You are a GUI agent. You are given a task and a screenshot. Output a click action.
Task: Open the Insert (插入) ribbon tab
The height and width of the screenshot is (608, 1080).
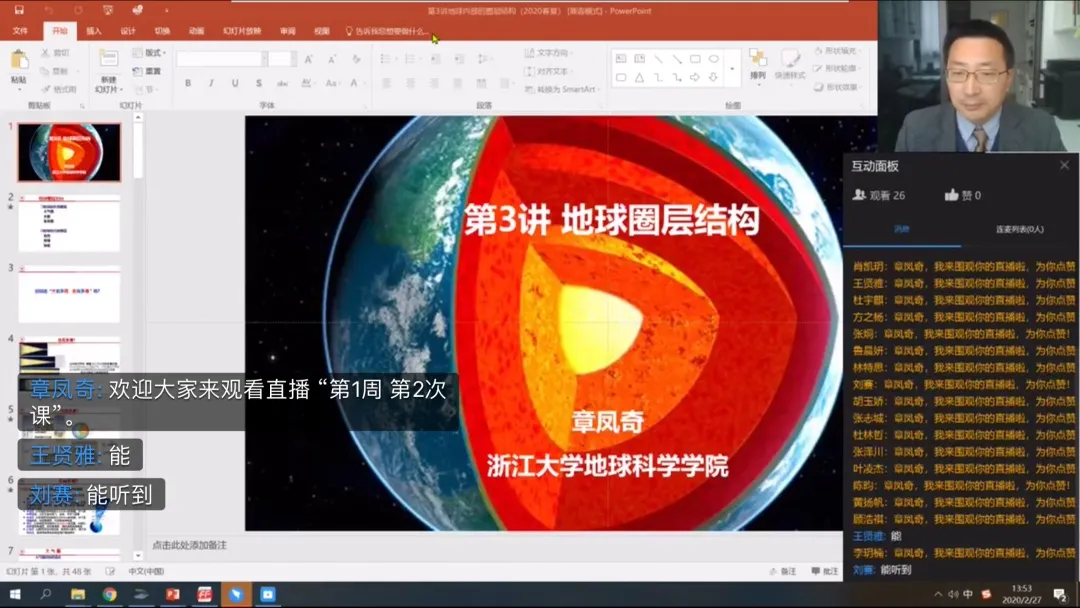coord(94,31)
